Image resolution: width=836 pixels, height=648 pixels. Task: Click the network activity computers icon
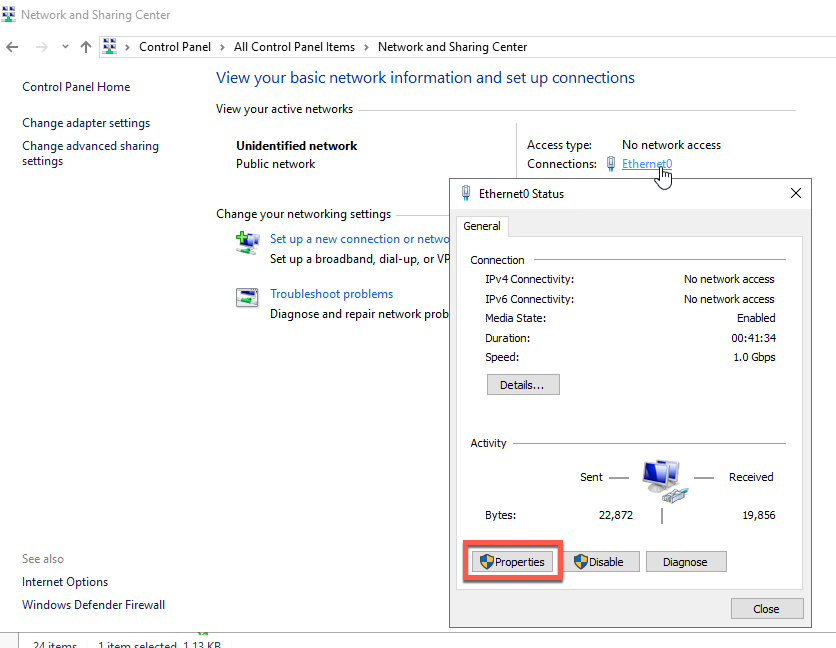665,481
